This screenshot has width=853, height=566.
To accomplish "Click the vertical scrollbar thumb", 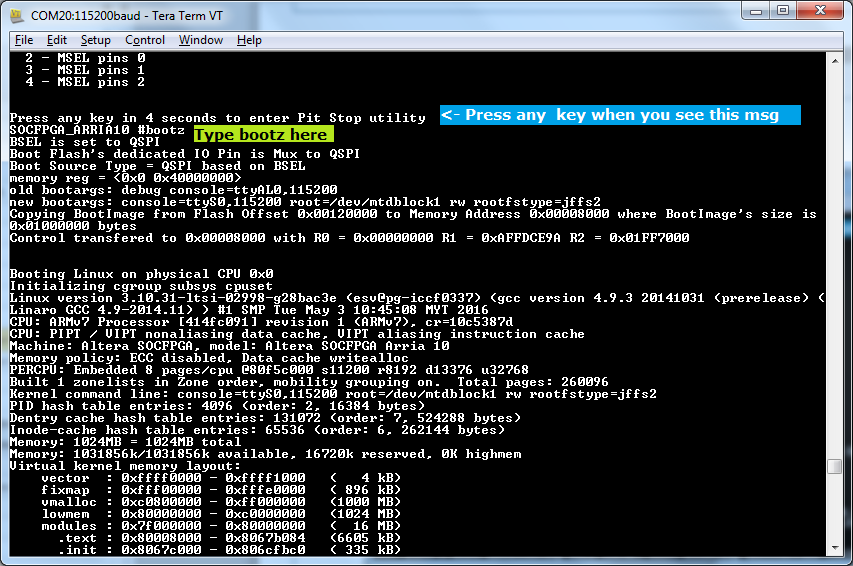I will coord(835,466).
